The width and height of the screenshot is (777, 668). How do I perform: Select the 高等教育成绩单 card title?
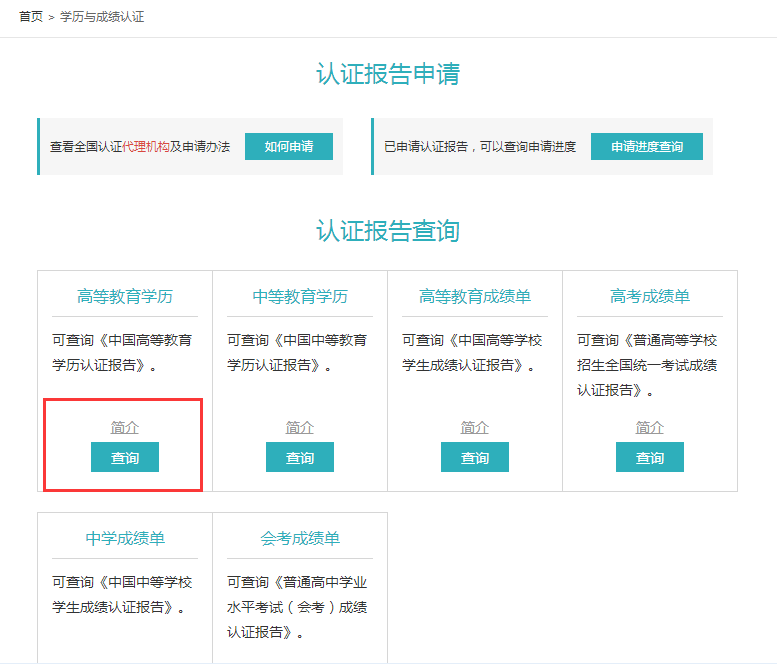click(x=475, y=296)
